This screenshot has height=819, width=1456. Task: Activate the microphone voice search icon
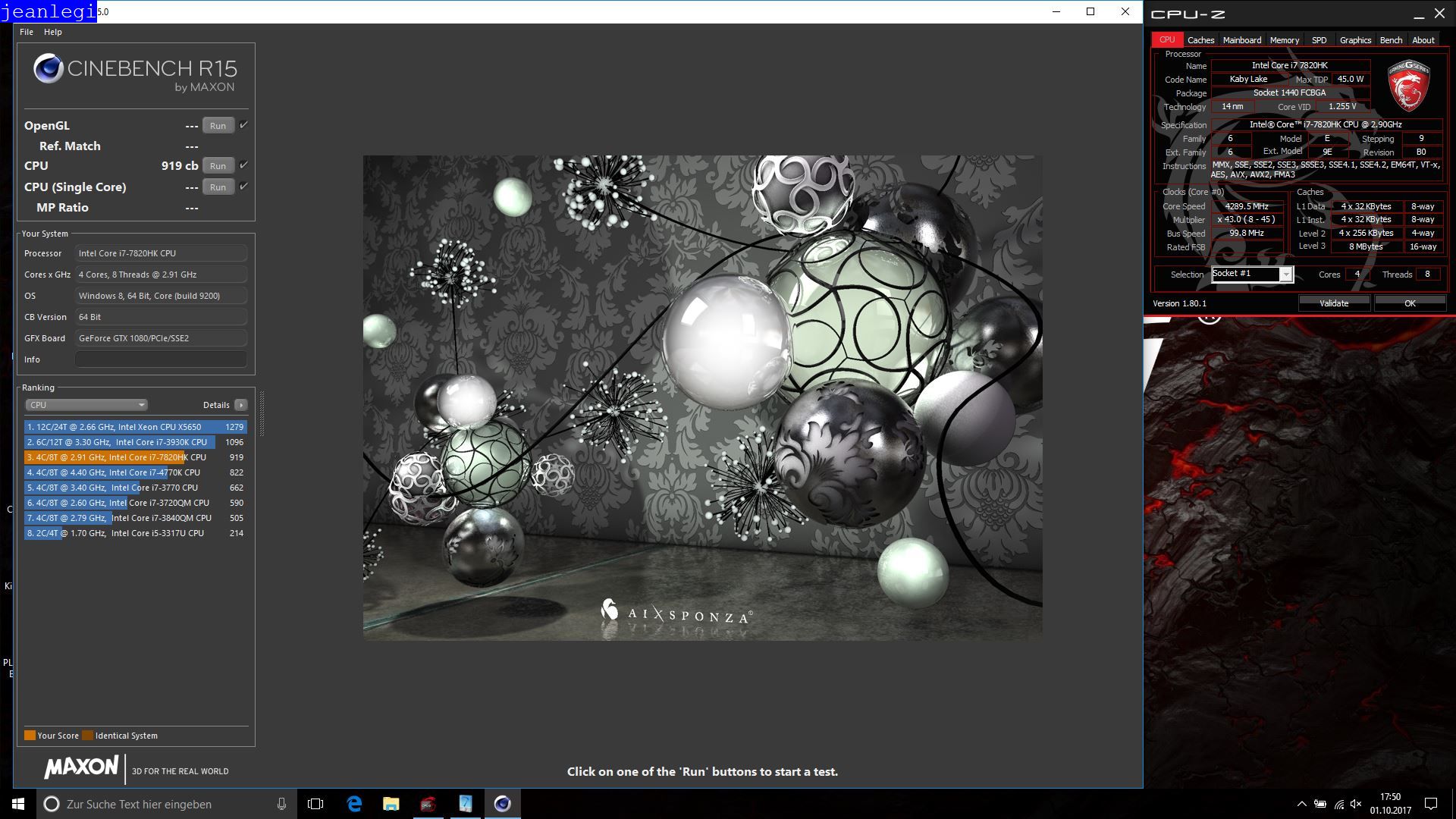click(281, 804)
